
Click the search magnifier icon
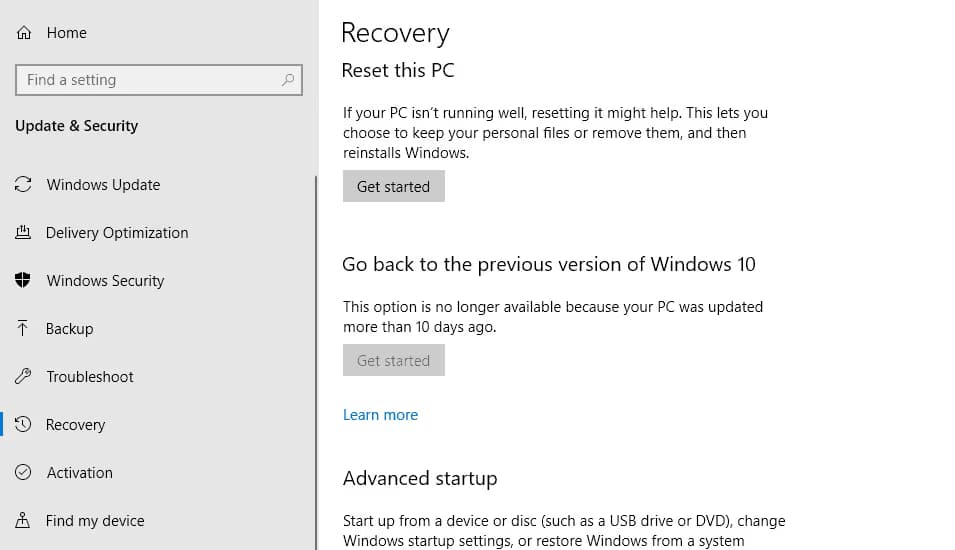(288, 80)
